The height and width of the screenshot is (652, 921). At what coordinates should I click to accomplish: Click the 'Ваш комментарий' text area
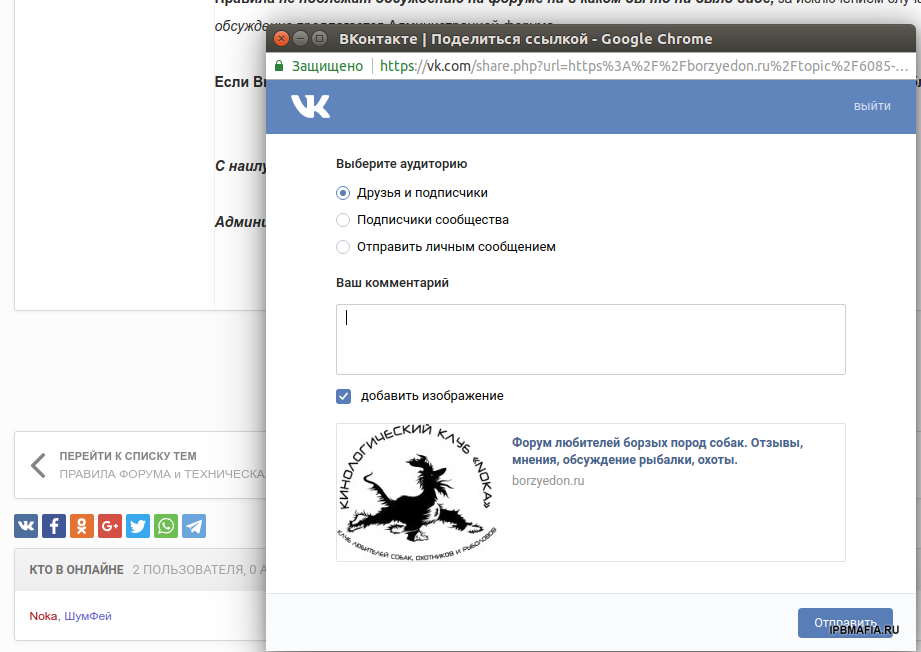pos(591,340)
